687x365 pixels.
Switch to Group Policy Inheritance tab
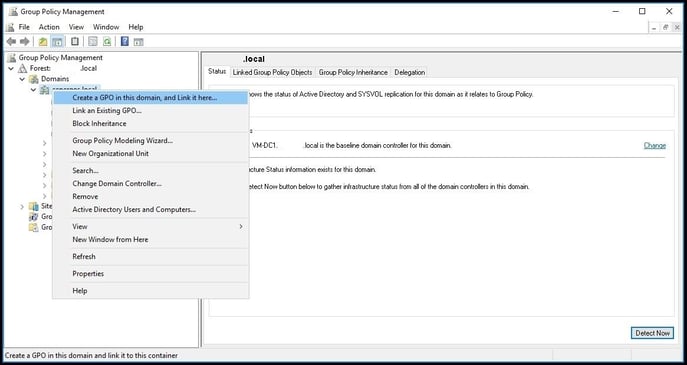click(x=353, y=72)
